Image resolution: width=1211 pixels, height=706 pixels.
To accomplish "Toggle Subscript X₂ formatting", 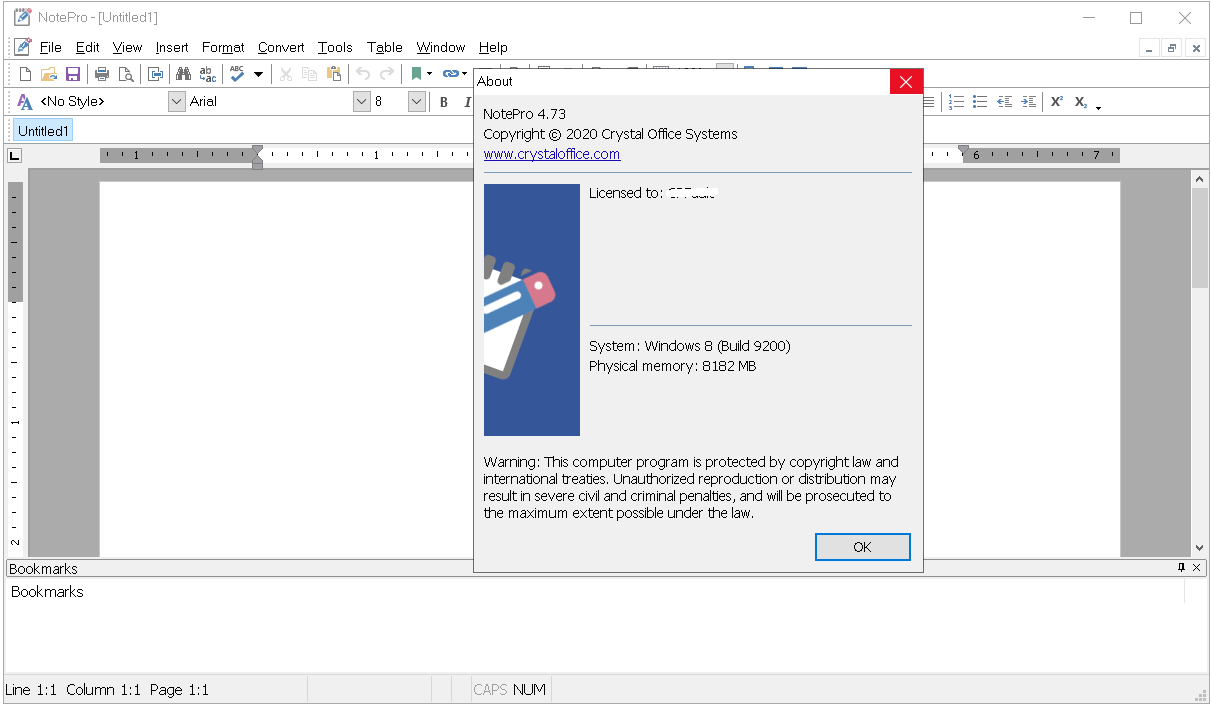I will coord(1081,101).
